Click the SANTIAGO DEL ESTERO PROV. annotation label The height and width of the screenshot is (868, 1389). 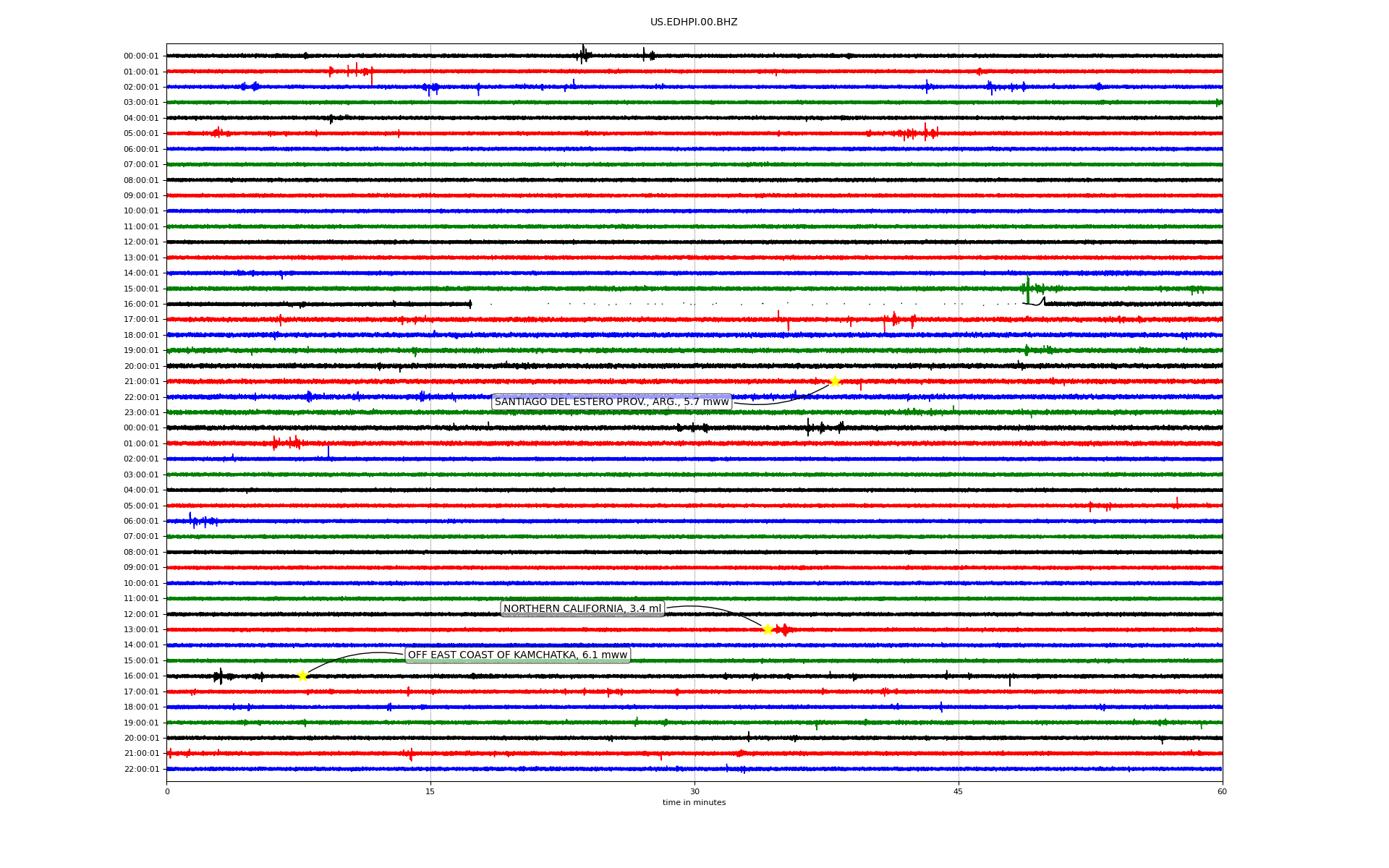click(x=611, y=402)
